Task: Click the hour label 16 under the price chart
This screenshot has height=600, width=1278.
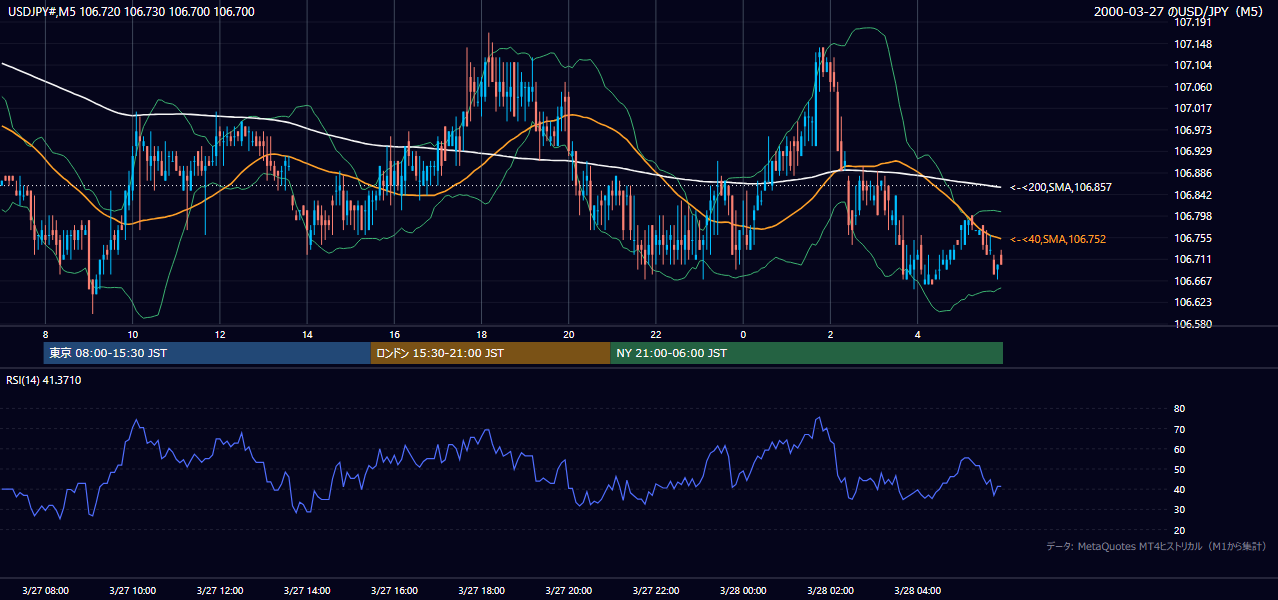Action: 394,334
